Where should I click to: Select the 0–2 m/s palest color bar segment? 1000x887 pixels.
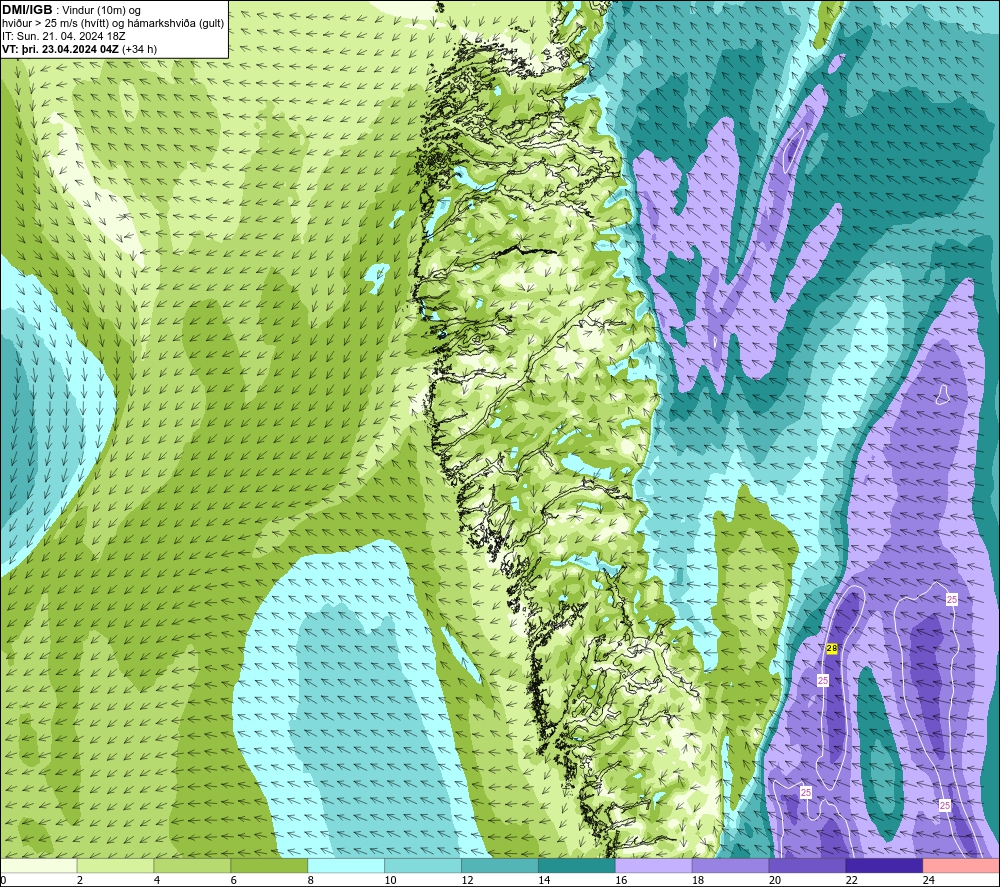click(x=38, y=865)
